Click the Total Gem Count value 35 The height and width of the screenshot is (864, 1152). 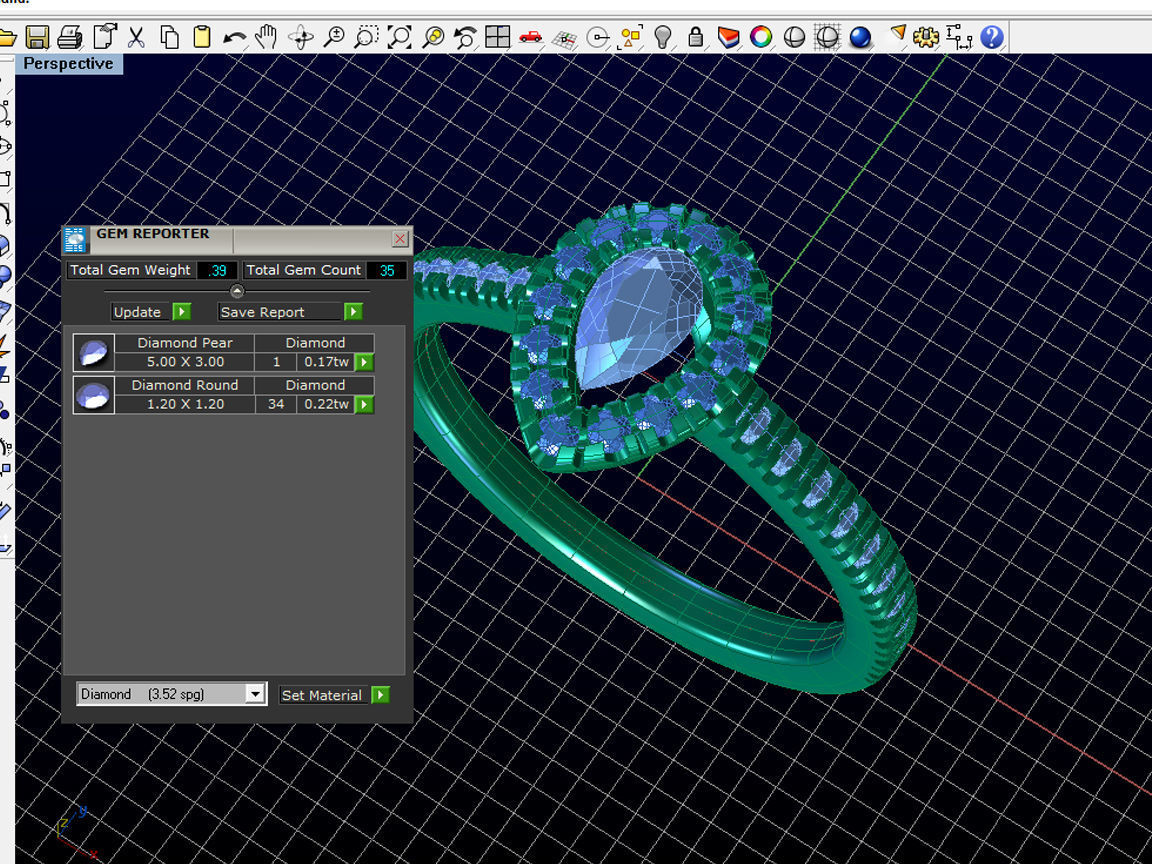[386, 270]
